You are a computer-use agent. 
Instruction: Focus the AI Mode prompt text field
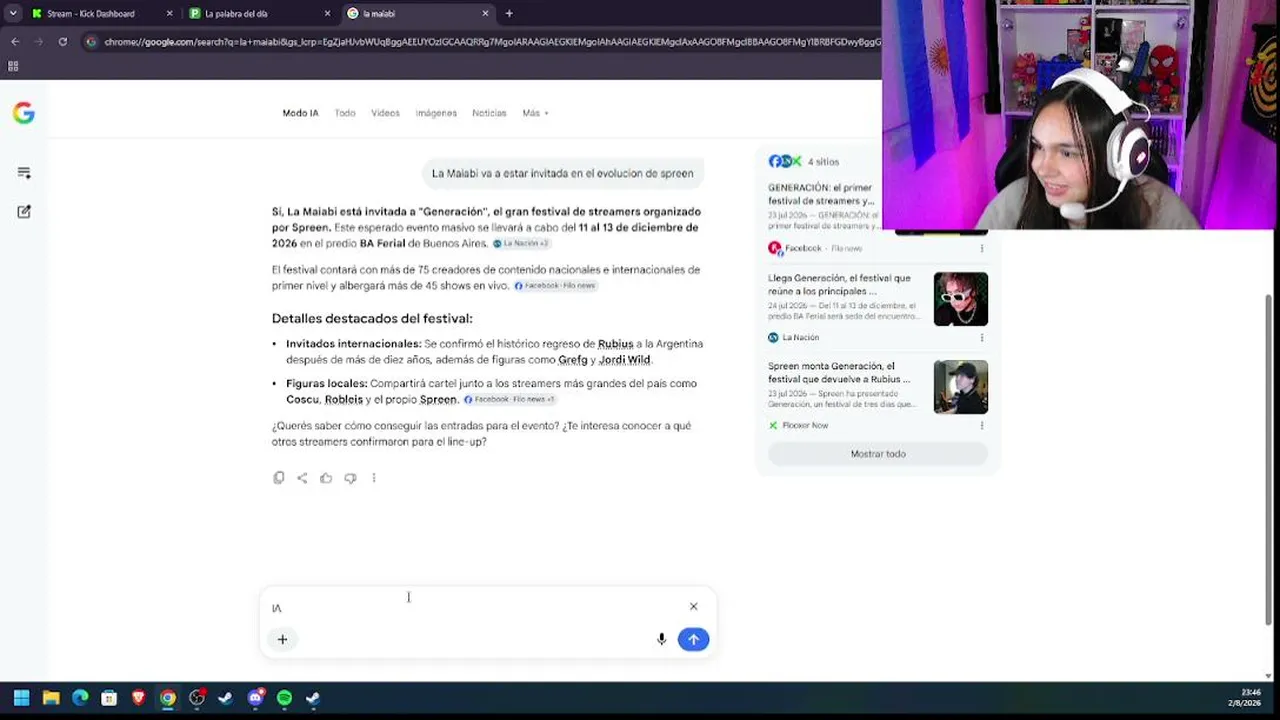click(x=475, y=607)
